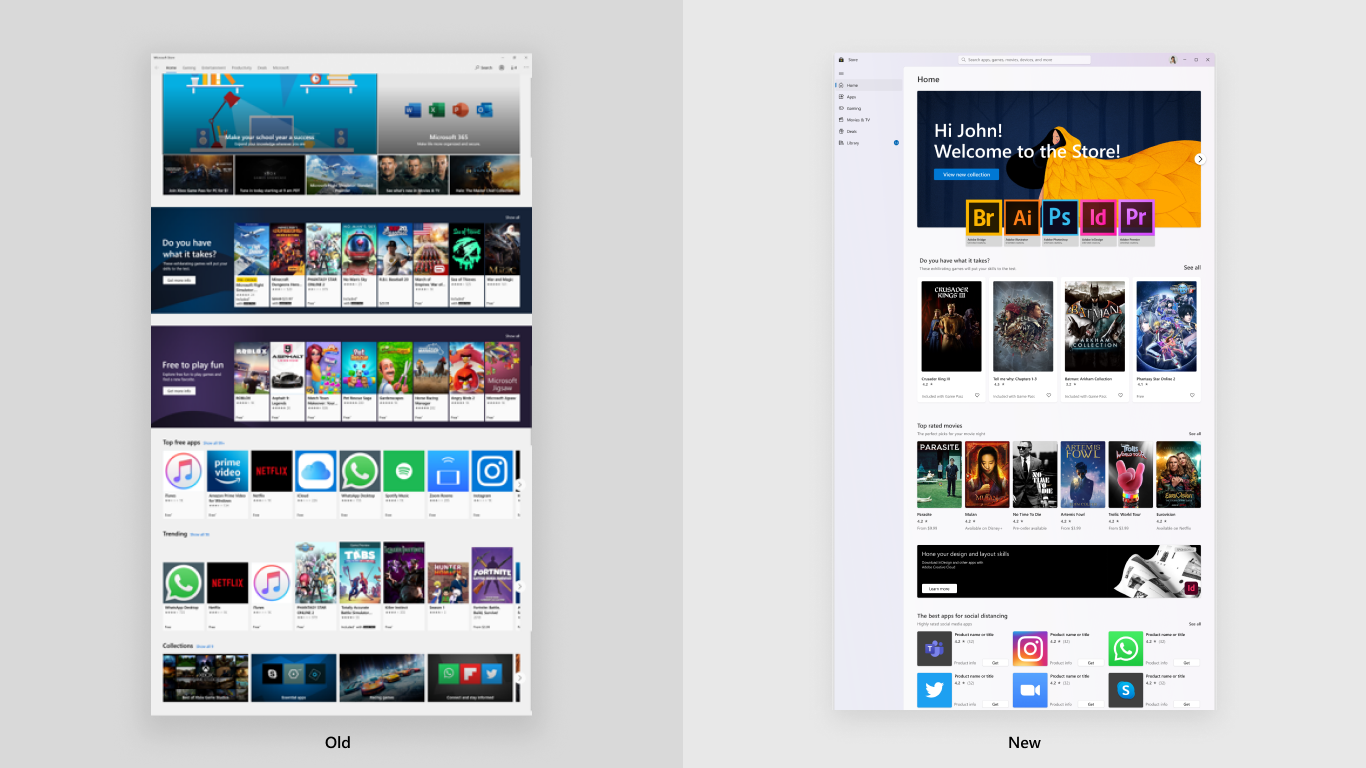Click the Adobe InDesign icon in hero banner
This screenshot has width=1366, height=768.
pos(1098,217)
